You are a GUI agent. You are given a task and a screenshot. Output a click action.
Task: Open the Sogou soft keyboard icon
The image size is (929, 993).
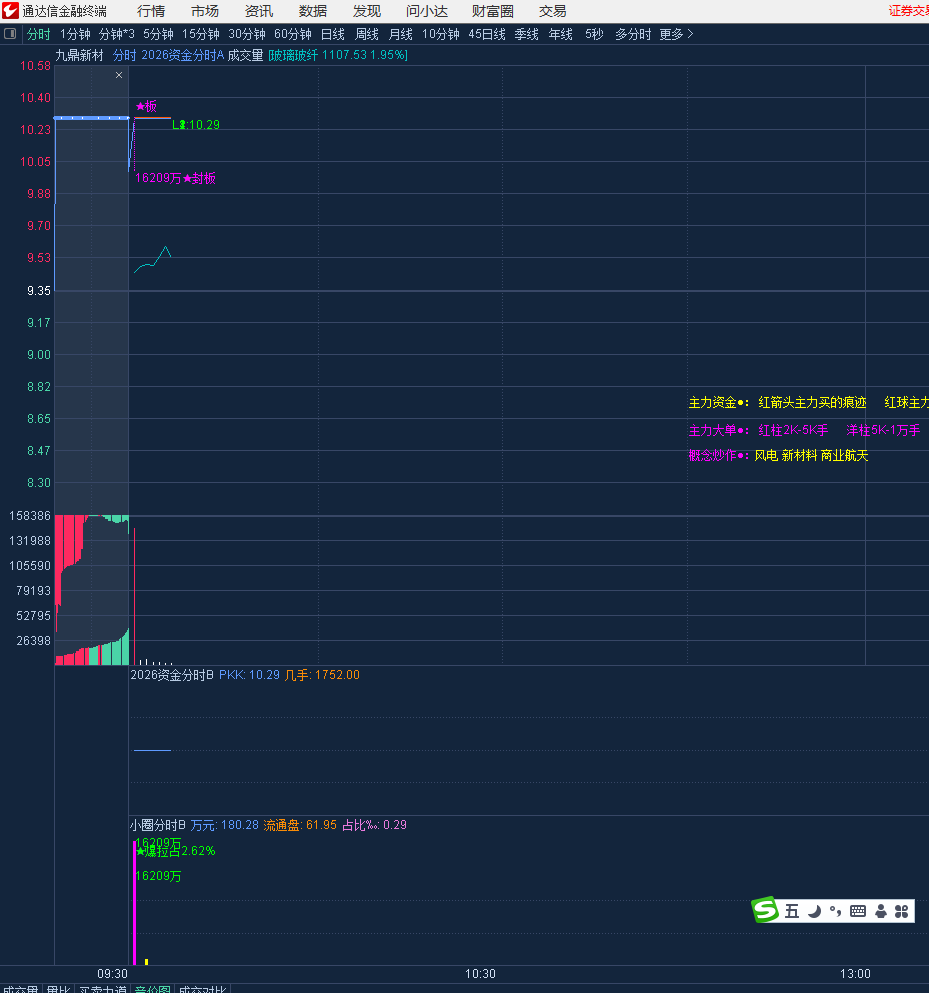click(857, 911)
